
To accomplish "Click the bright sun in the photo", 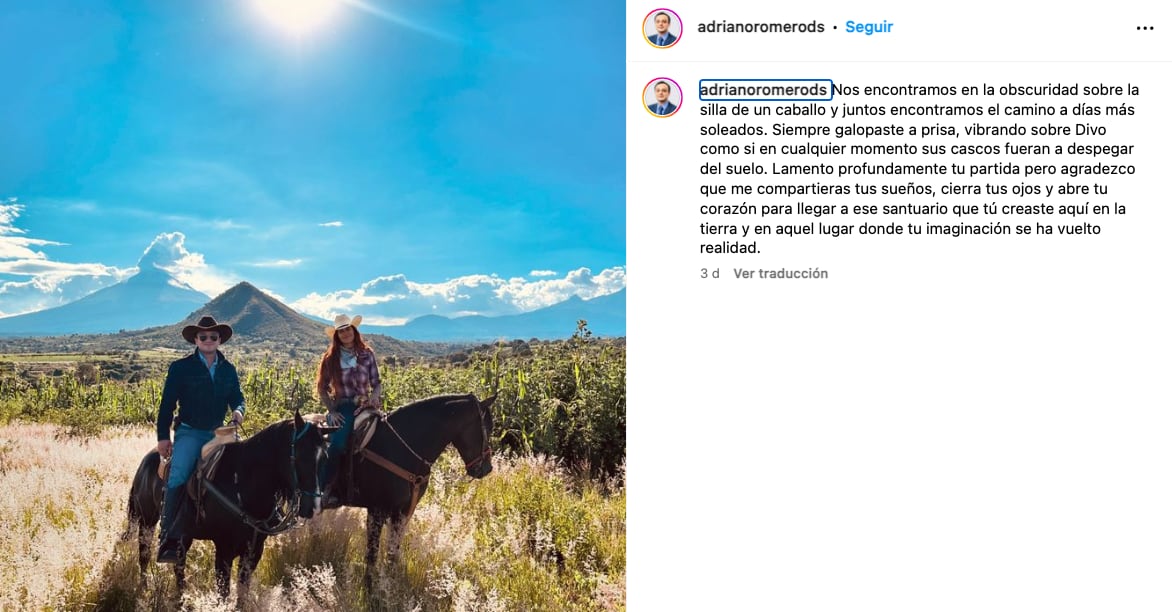I will tap(297, 13).
